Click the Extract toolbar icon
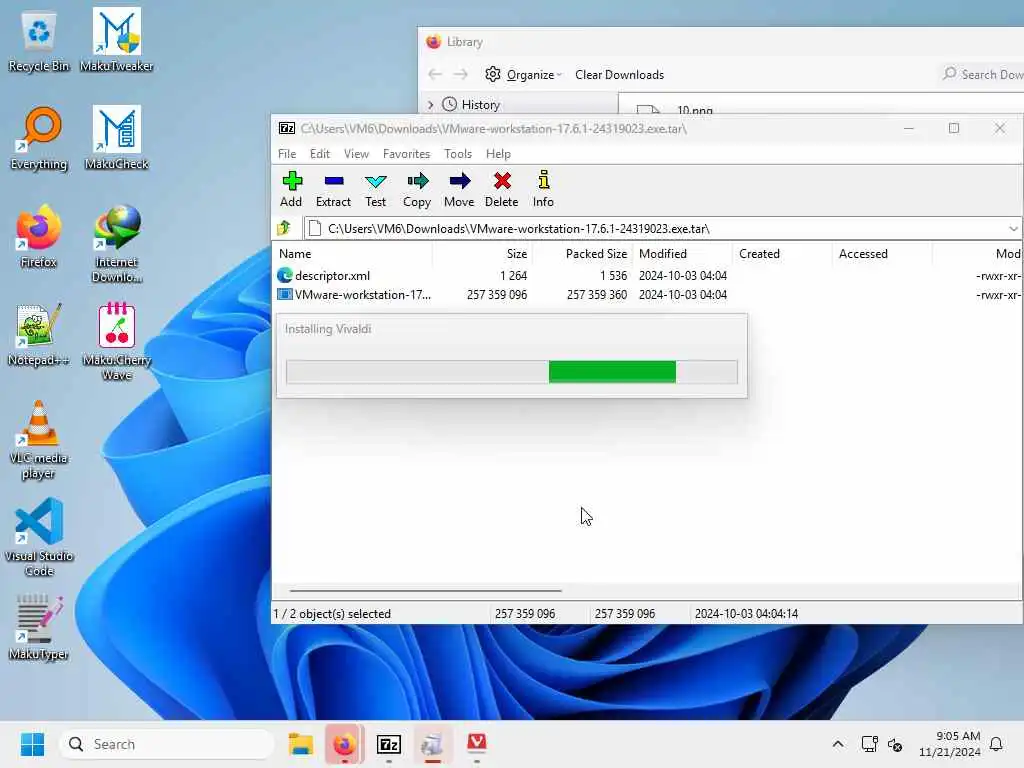 [334, 189]
